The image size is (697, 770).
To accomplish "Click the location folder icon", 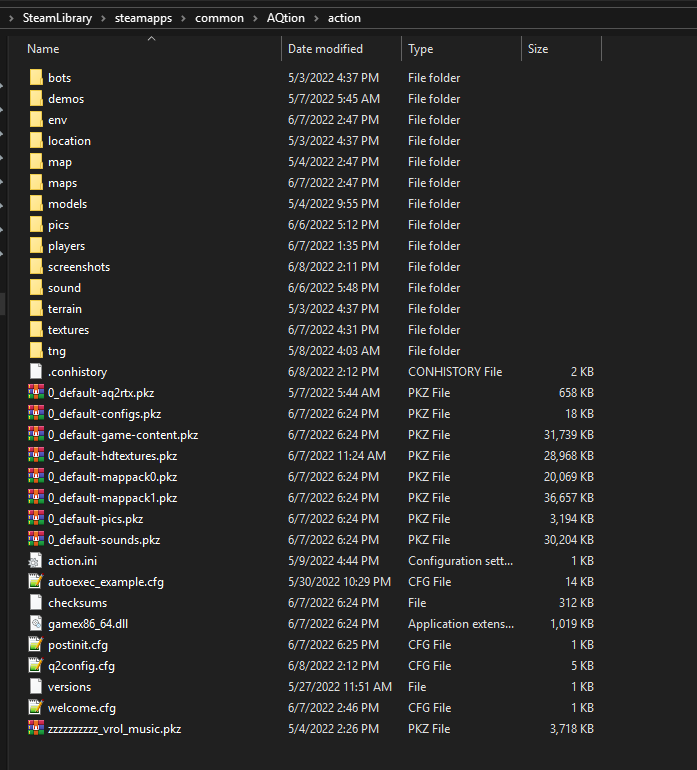I will point(36,141).
